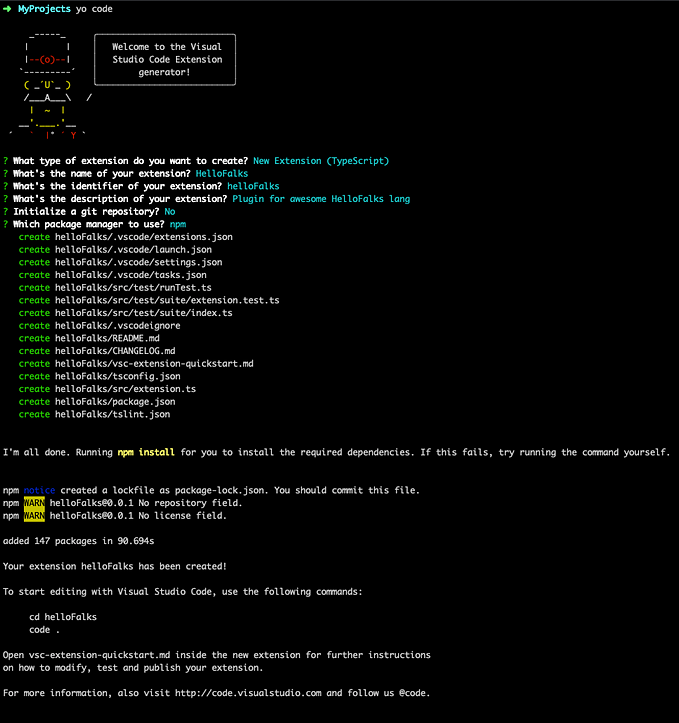Click the 'yo code' command text
Viewport: 679px width, 723px height.
94,9
